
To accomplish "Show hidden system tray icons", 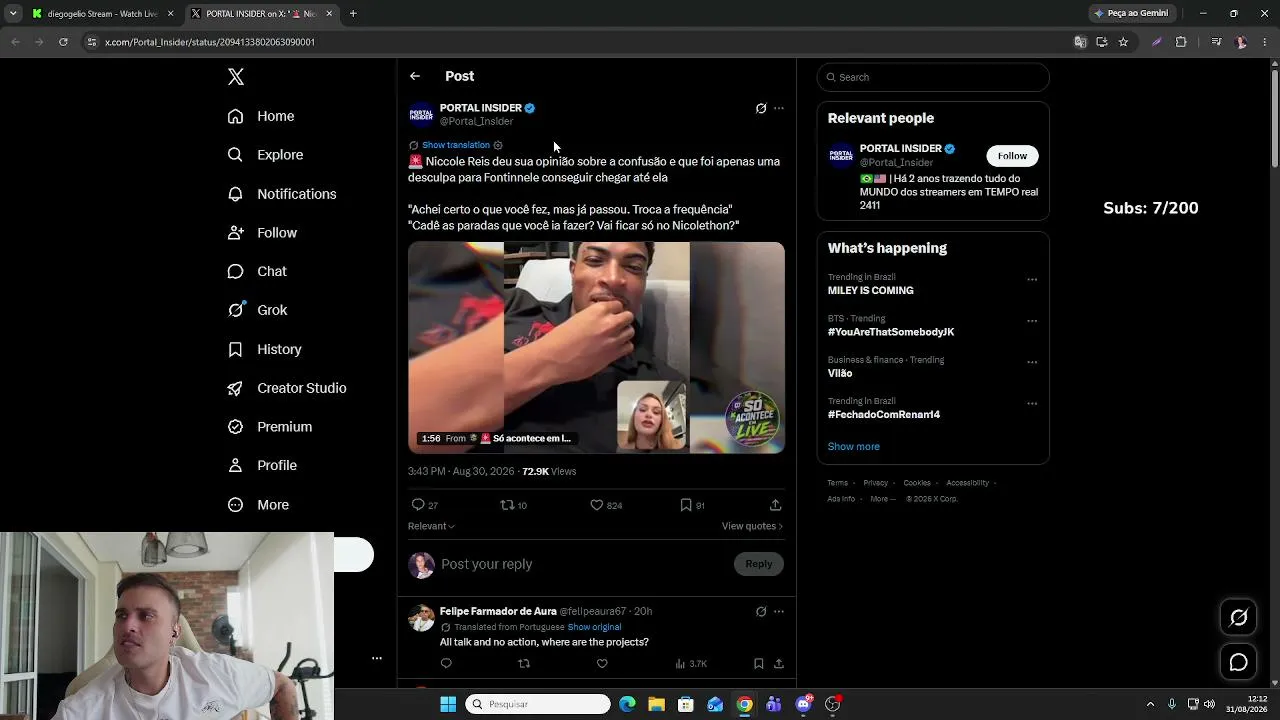I will (1150, 704).
